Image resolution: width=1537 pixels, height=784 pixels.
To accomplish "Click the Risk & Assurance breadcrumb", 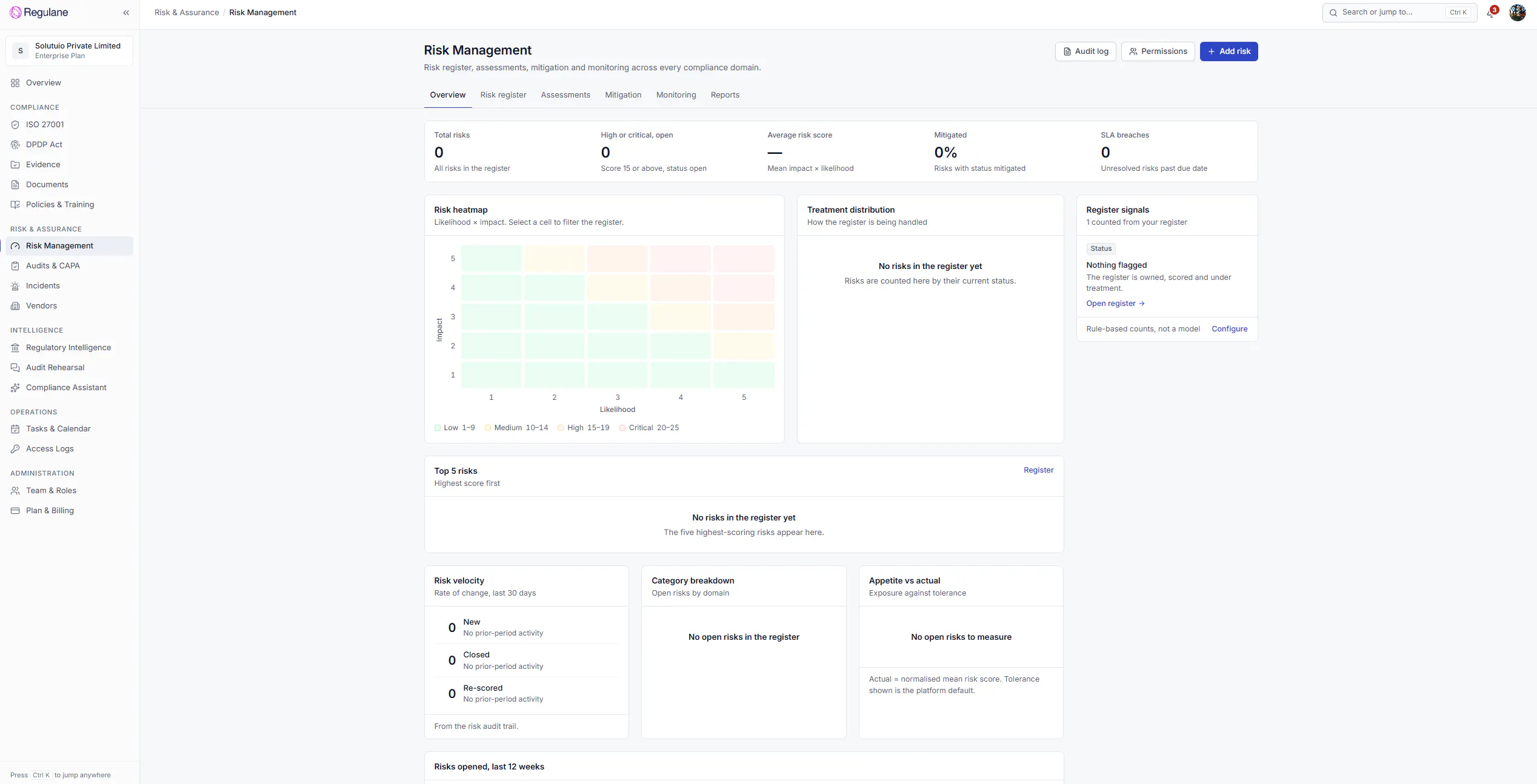I will pyautogui.click(x=187, y=13).
